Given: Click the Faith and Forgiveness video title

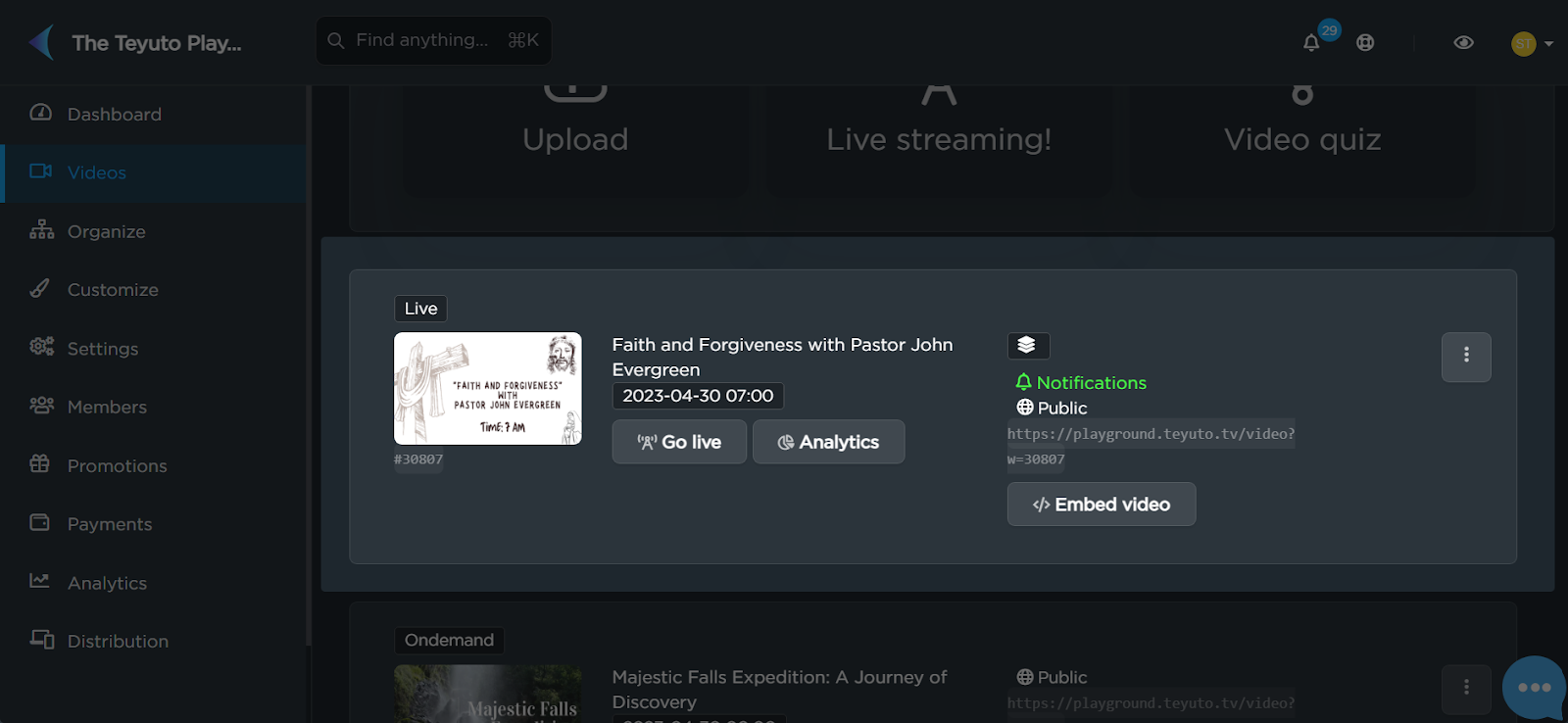Looking at the screenshot, I should [x=782, y=357].
